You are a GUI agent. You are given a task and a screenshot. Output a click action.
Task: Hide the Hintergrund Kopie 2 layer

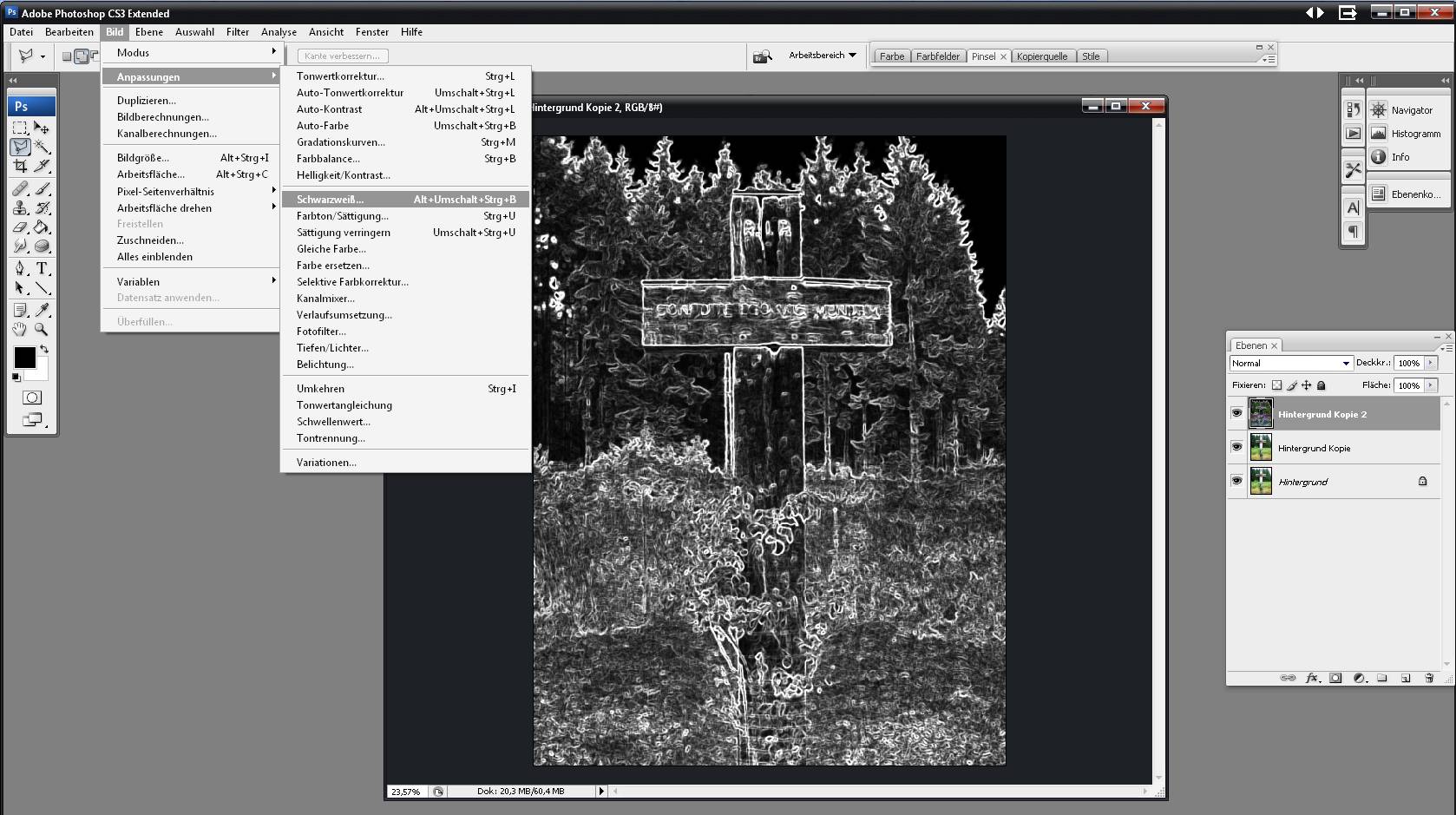[x=1237, y=414]
